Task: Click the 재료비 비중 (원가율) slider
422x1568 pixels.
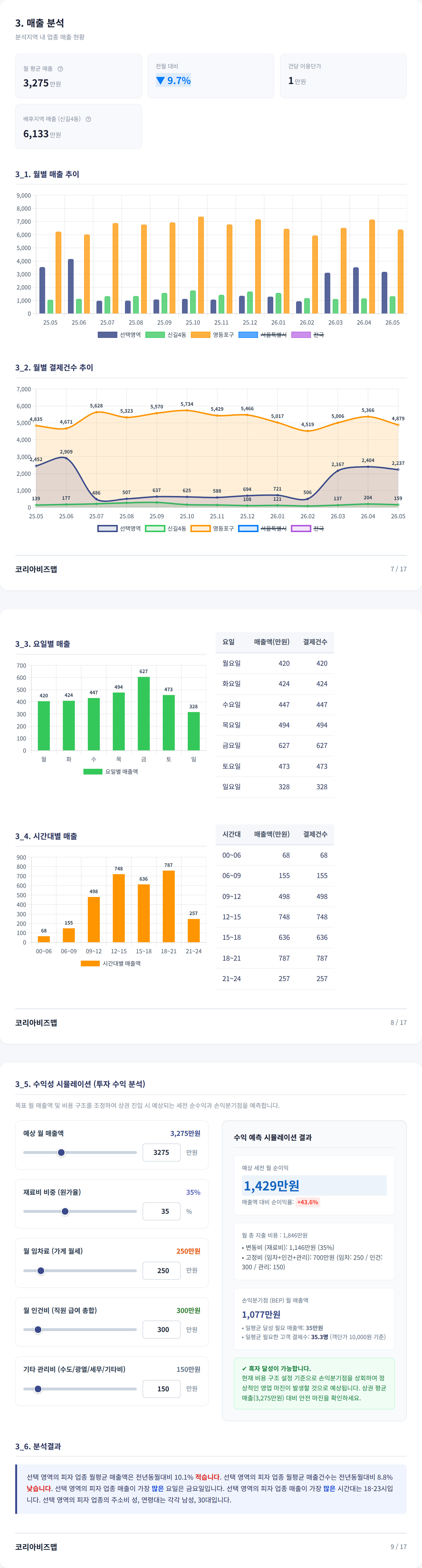Action: click(80, 1211)
